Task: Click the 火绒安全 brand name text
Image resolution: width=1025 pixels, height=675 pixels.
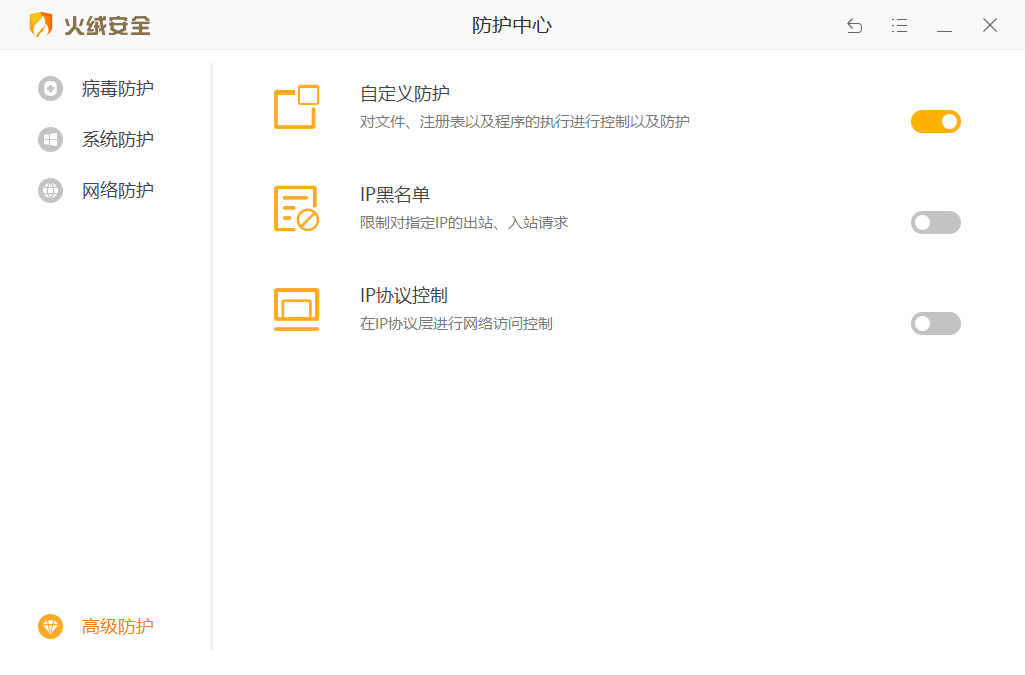Action: pos(107,25)
